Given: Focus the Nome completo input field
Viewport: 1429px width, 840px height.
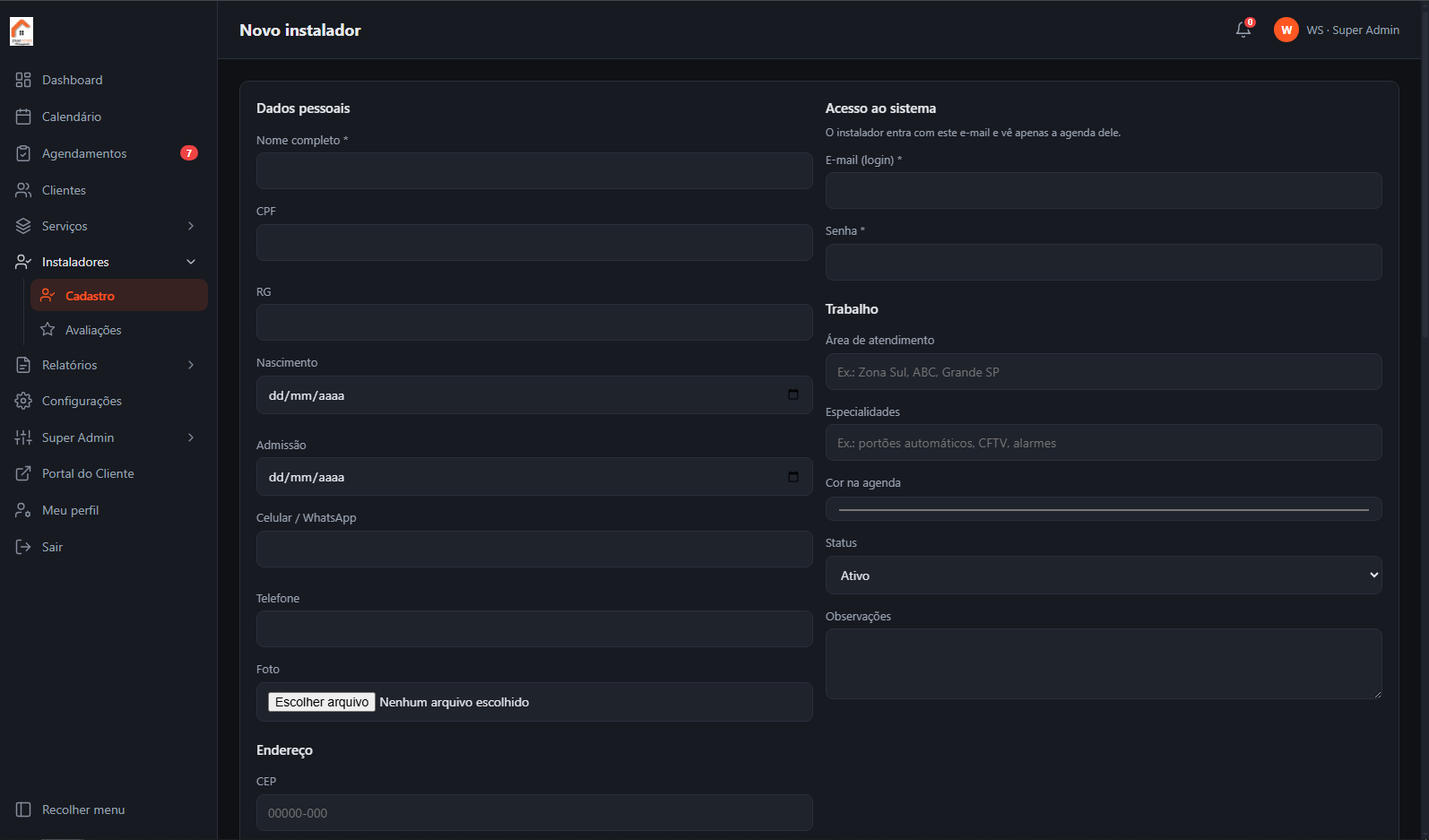Looking at the screenshot, I should (x=534, y=170).
